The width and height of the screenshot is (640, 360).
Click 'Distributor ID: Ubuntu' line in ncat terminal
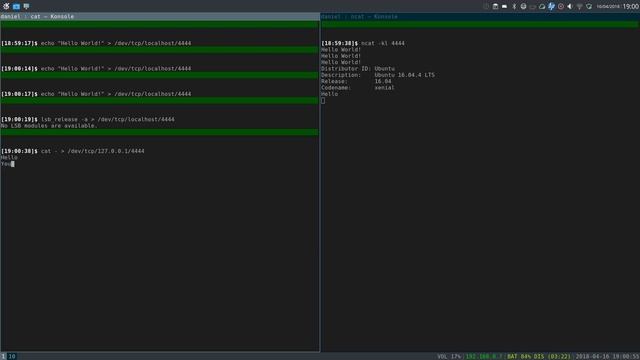click(358, 69)
